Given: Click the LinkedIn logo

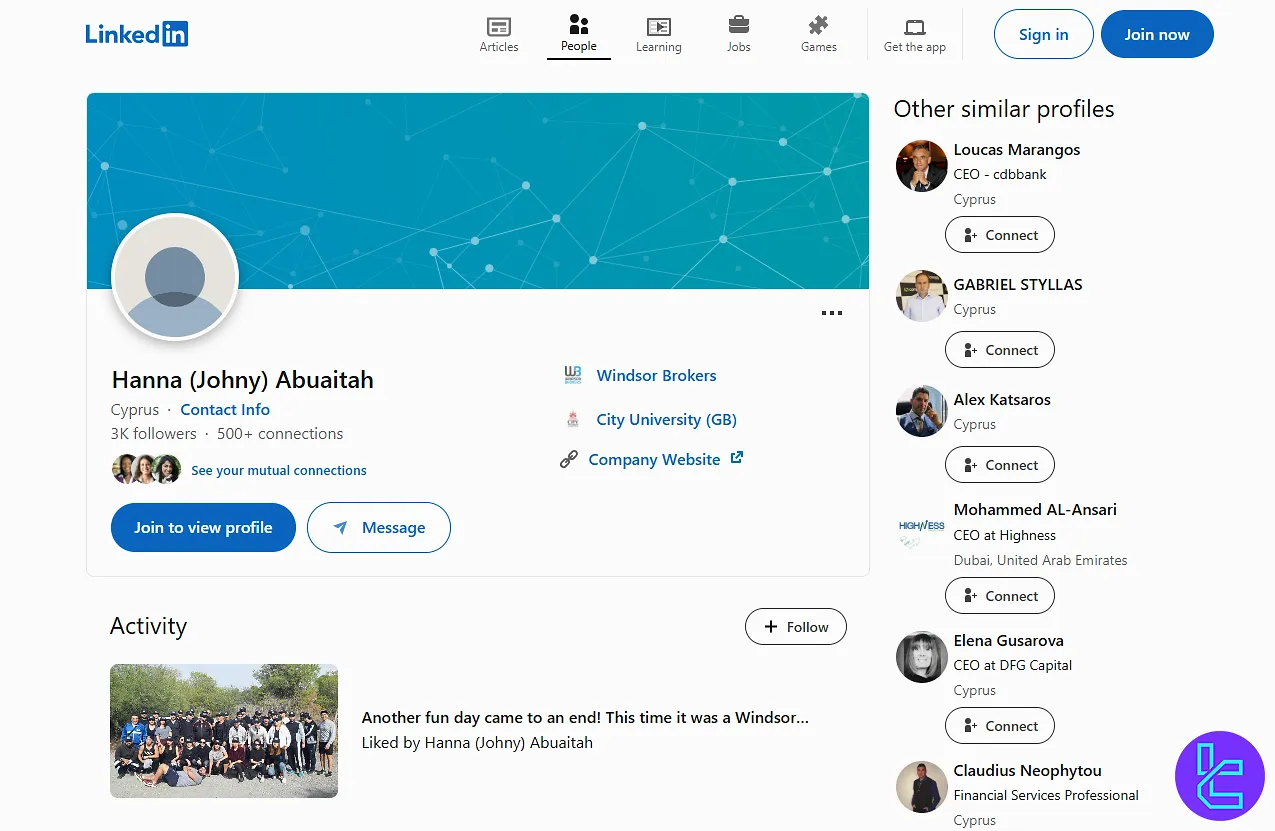Looking at the screenshot, I should click(x=137, y=34).
